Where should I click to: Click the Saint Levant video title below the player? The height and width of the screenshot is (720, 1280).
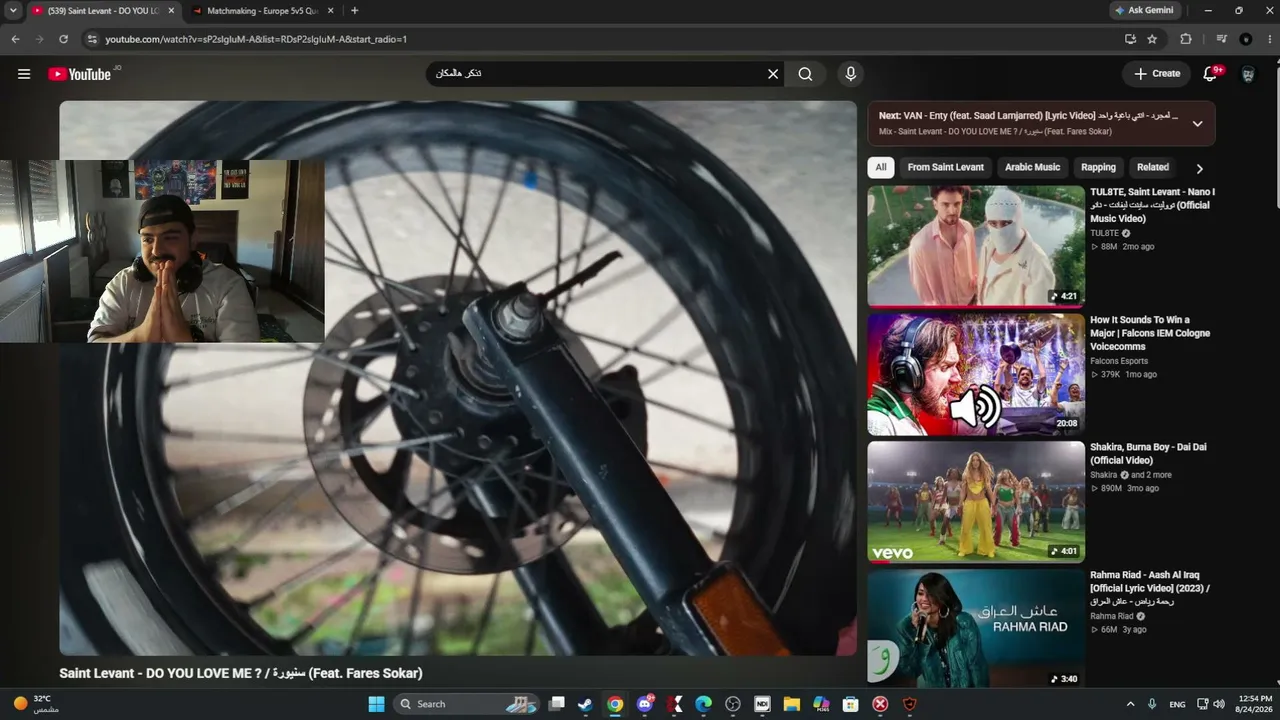(241, 673)
